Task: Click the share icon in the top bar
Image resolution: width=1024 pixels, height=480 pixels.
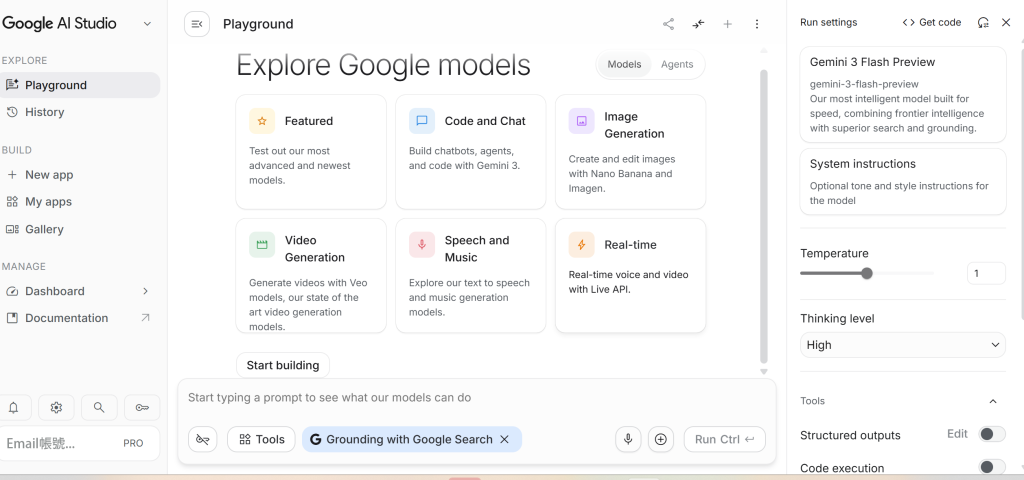Action: [668, 24]
